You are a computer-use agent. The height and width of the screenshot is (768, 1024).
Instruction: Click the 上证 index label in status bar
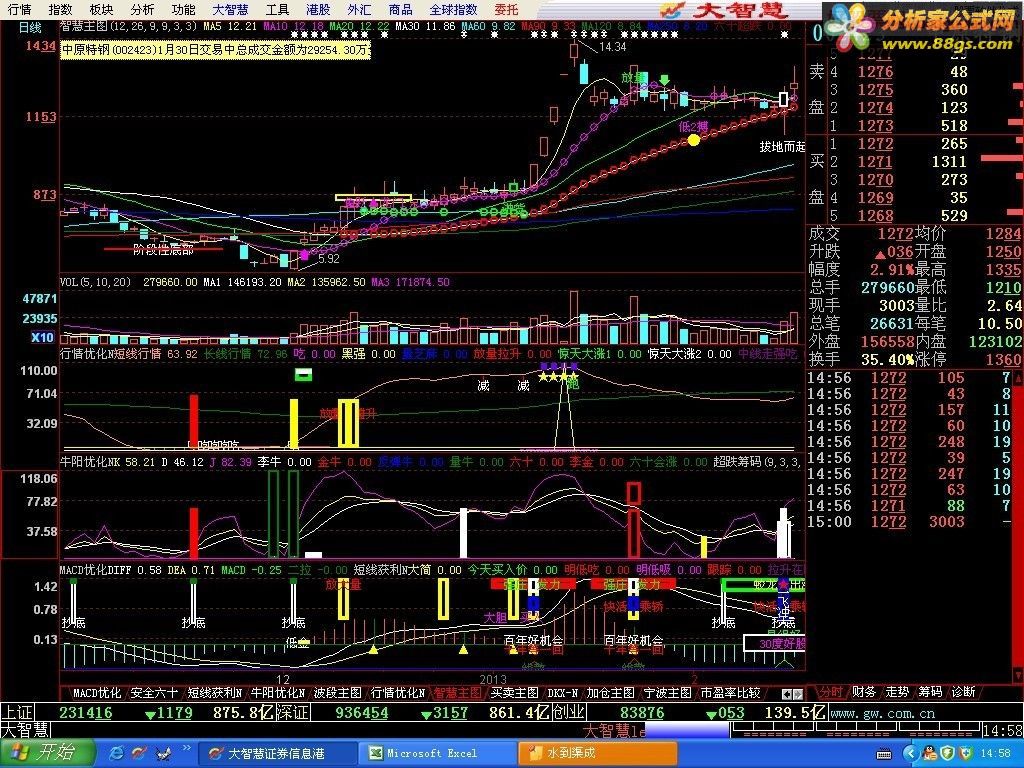[x=18, y=712]
